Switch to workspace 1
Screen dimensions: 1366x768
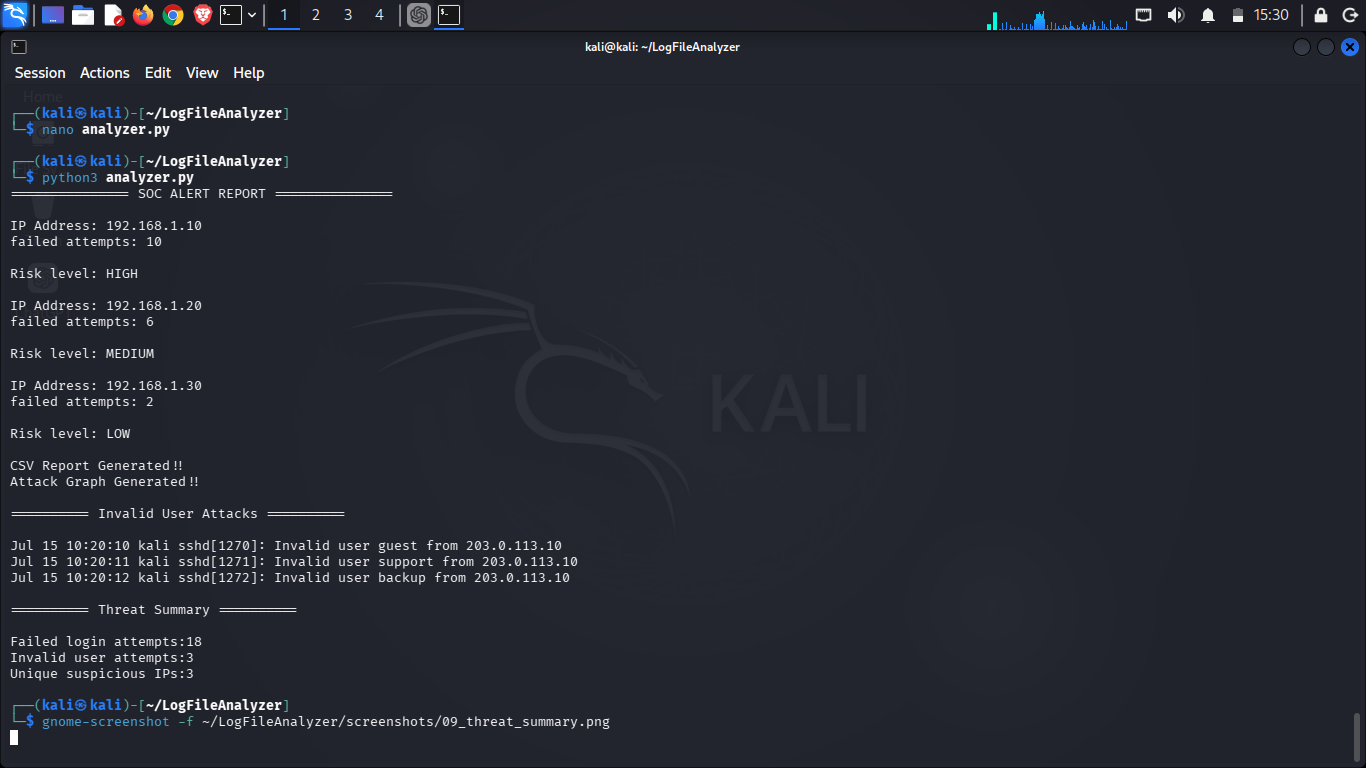284,15
